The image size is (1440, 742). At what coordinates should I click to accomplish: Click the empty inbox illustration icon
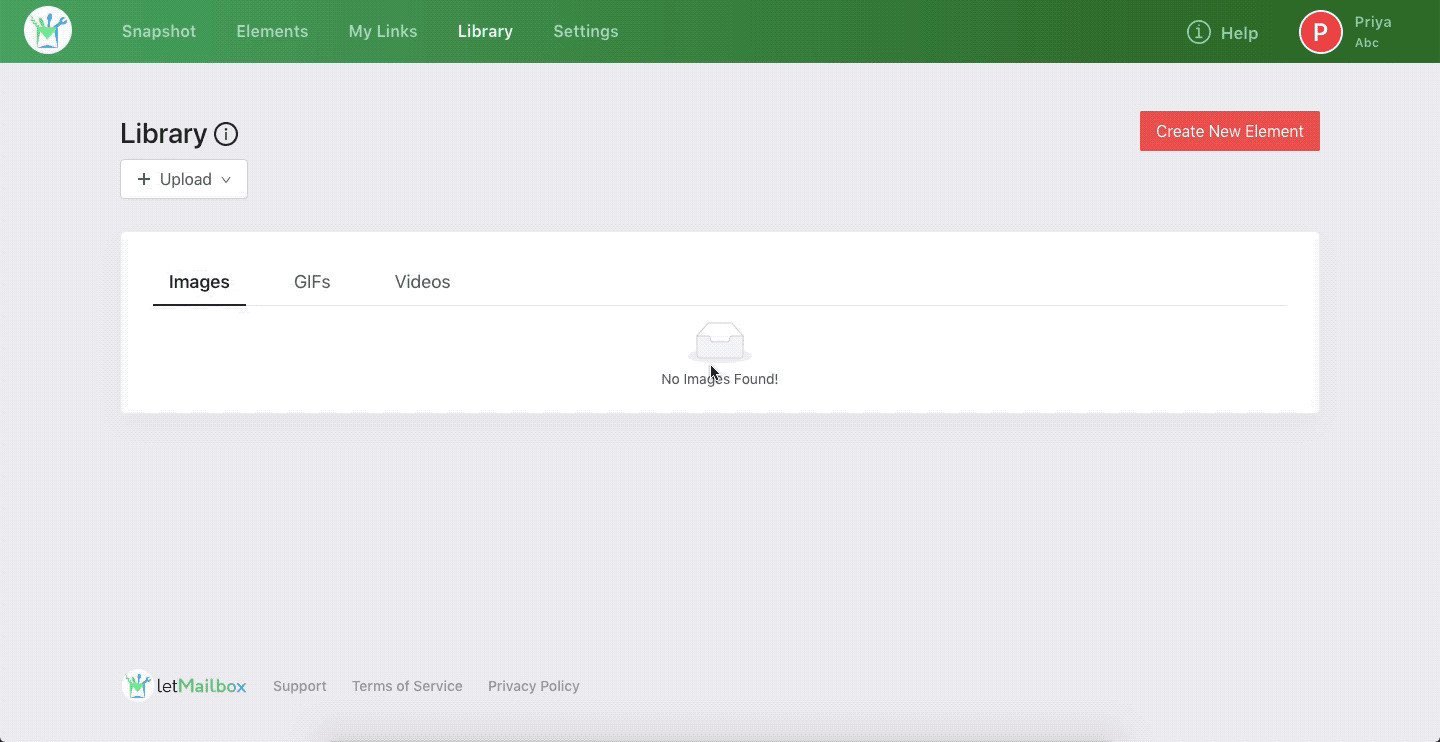pyautogui.click(x=719, y=341)
